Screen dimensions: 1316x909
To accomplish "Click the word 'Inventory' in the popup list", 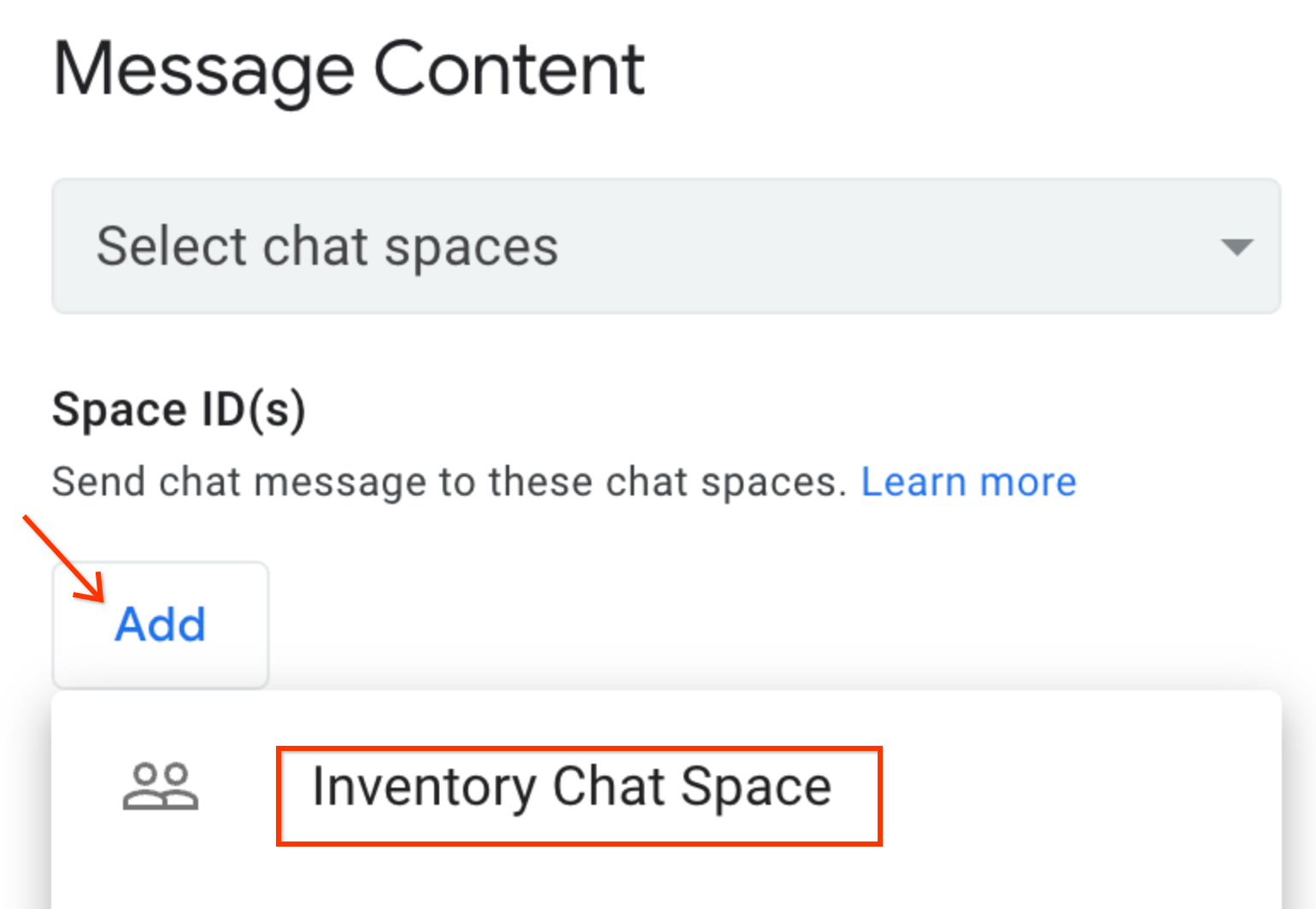I will (x=423, y=787).
